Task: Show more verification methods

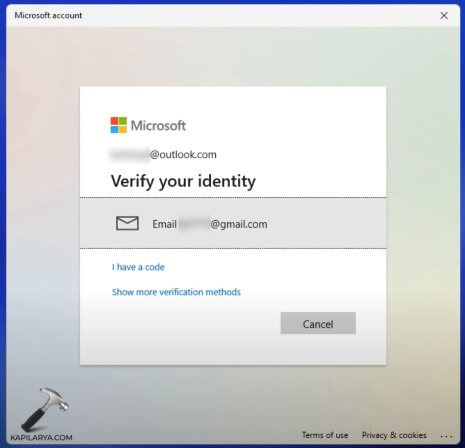Action: pos(176,292)
